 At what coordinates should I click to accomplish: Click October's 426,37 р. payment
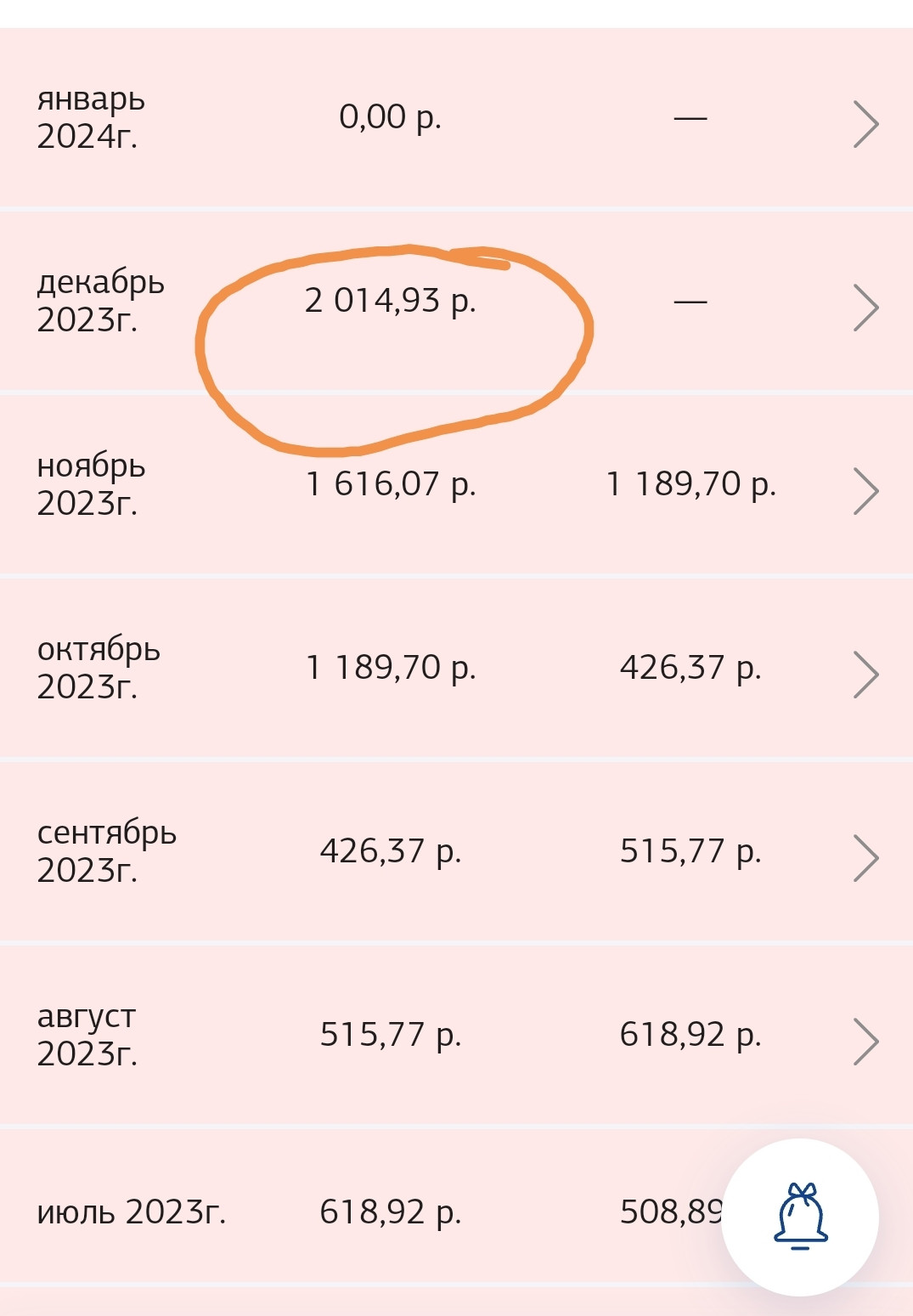pyautogui.click(x=690, y=668)
